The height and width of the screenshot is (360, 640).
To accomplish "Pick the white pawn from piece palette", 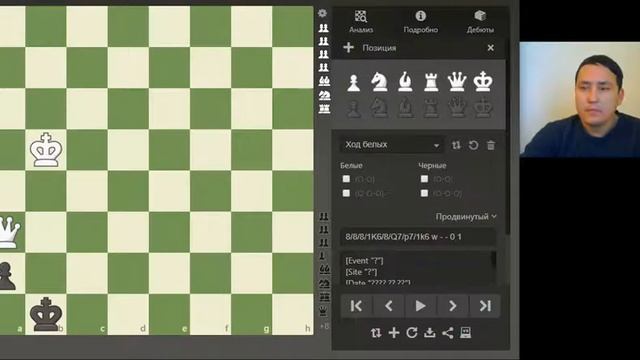I will (x=353, y=82).
